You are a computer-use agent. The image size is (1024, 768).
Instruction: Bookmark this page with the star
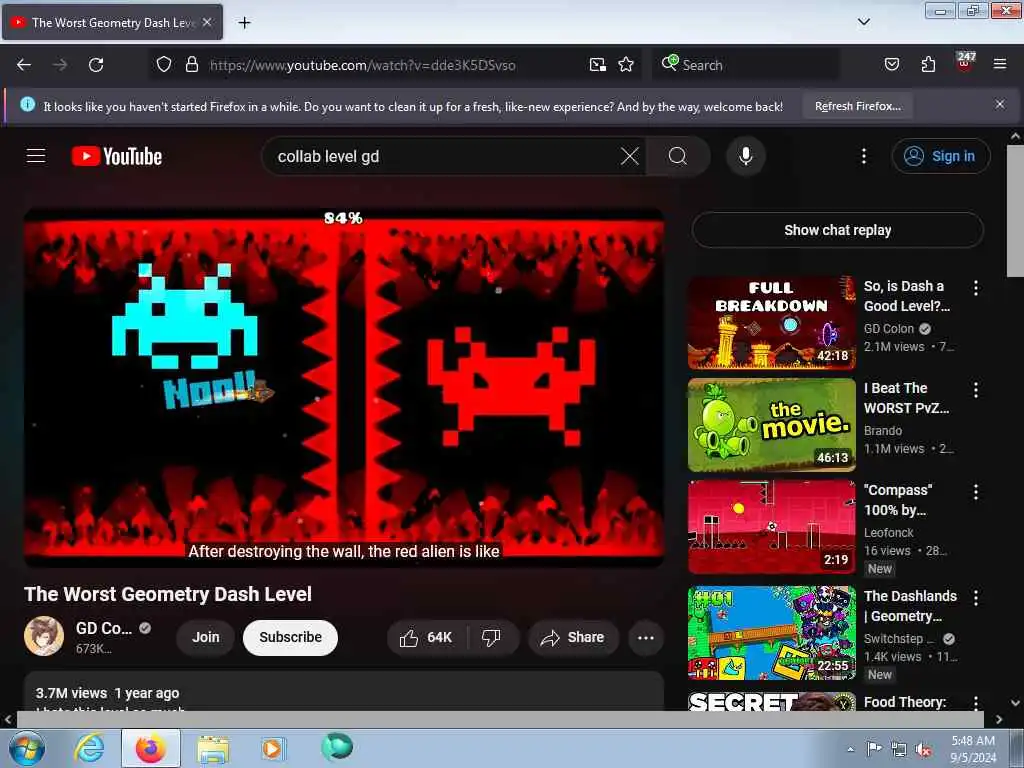tap(626, 65)
